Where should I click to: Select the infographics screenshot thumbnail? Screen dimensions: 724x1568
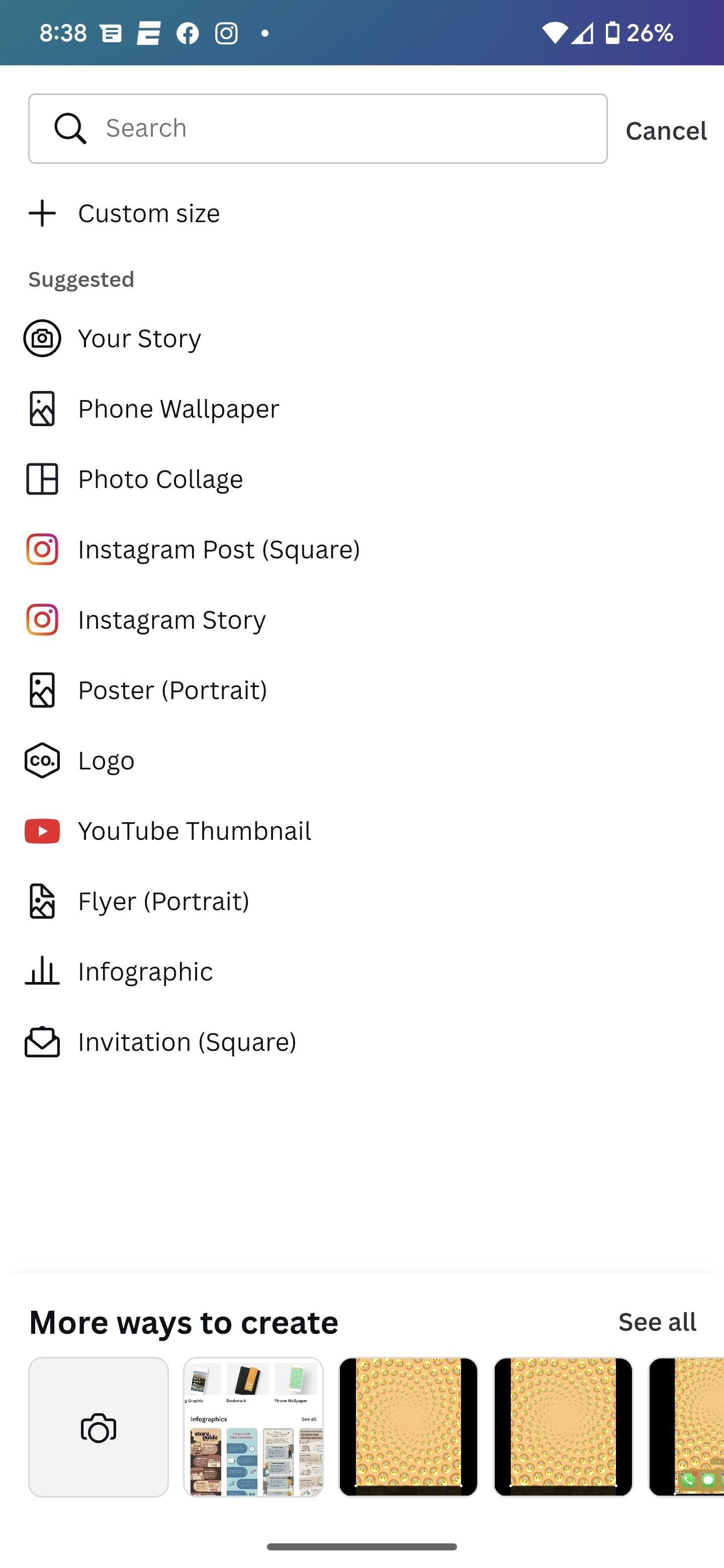[x=253, y=1427]
